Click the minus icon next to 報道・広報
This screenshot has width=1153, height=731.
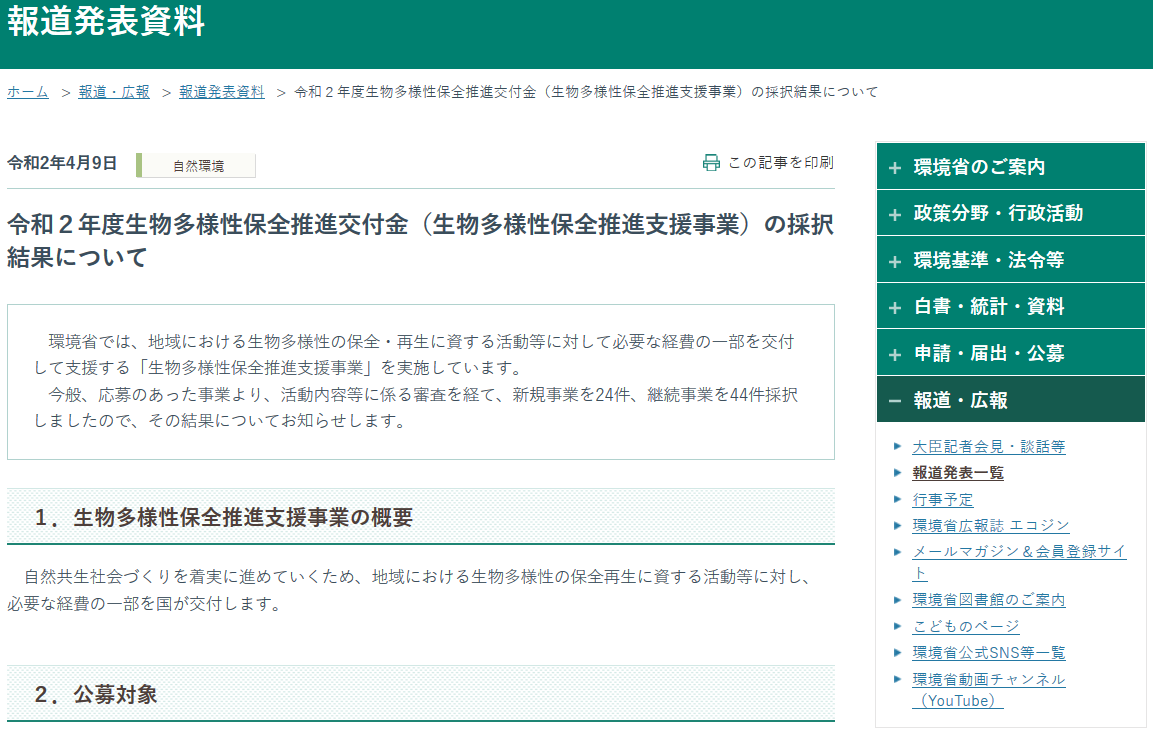[894, 401]
